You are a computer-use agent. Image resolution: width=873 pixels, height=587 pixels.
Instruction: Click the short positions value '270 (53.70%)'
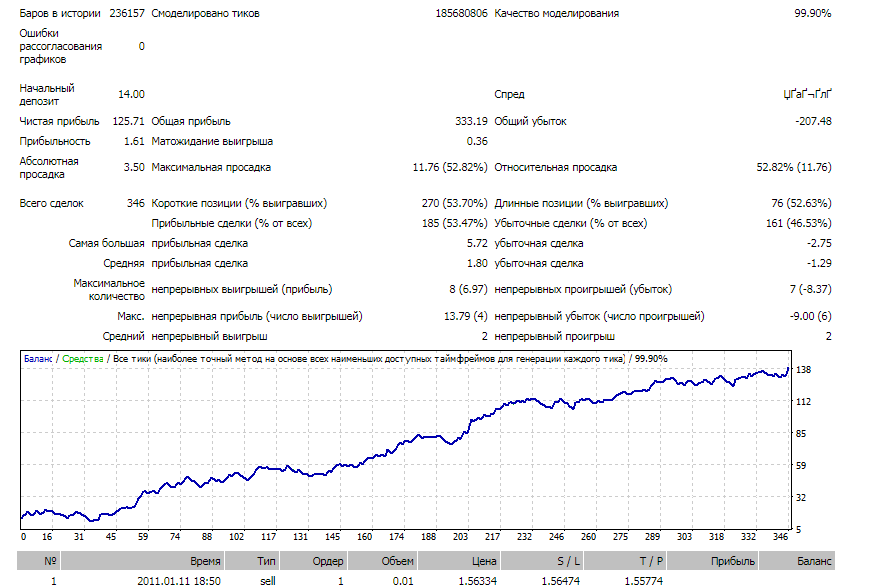pyautogui.click(x=454, y=203)
